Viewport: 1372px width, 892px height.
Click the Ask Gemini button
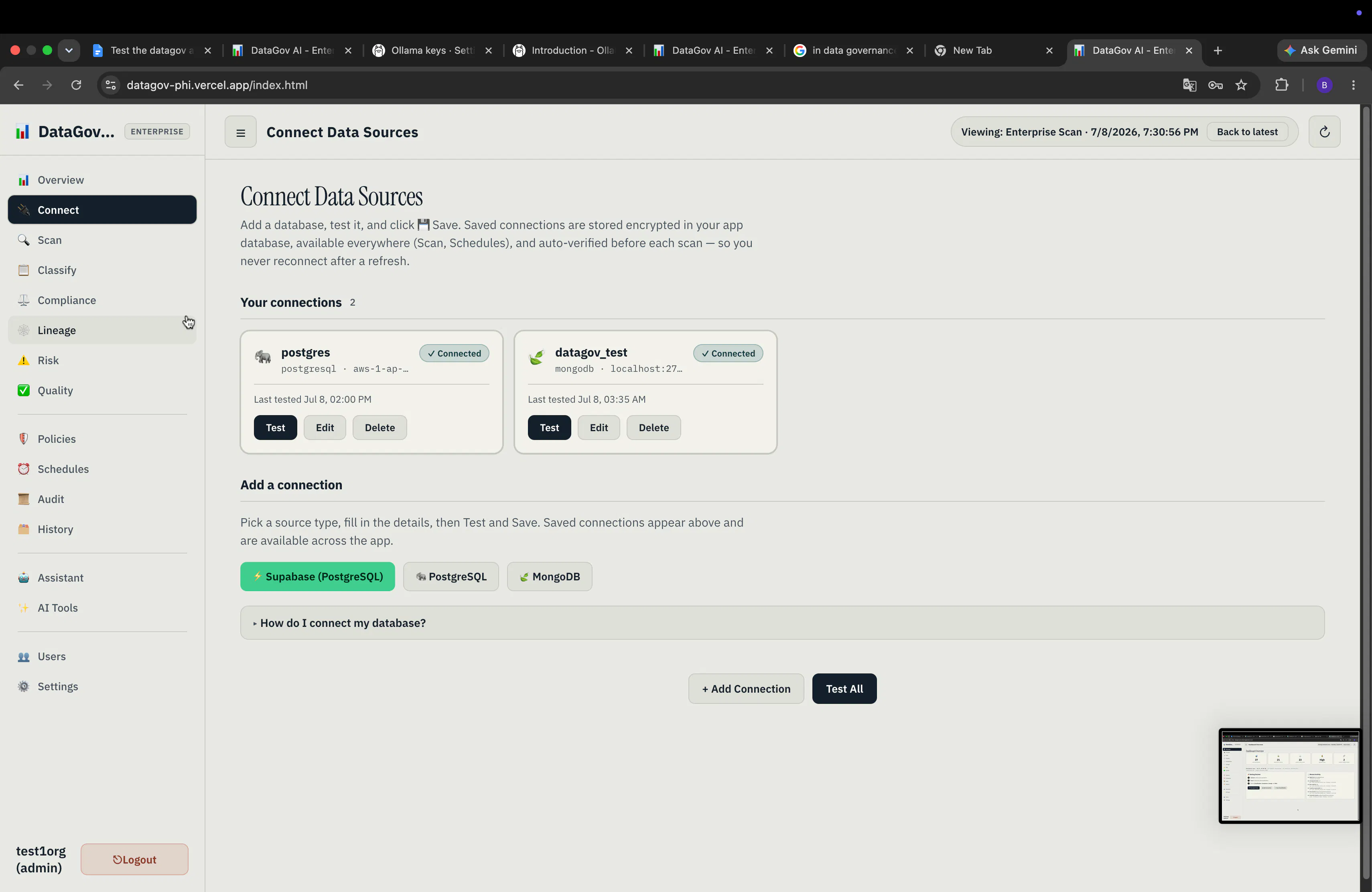[1321, 50]
